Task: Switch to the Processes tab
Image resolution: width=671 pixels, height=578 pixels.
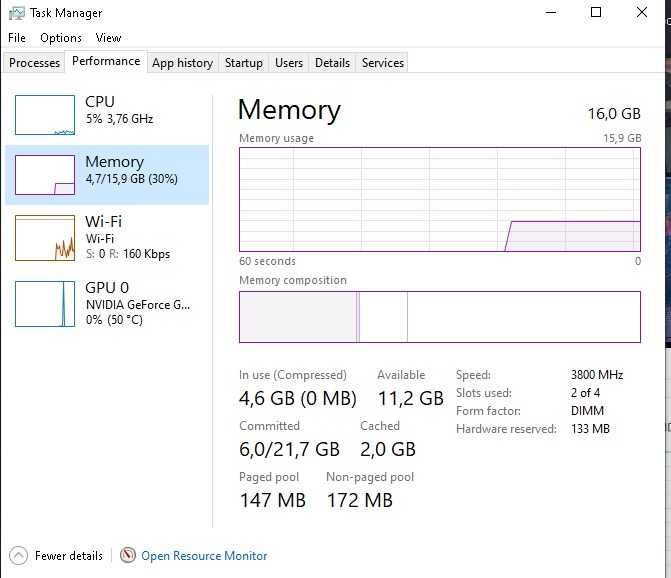Action: 34,63
